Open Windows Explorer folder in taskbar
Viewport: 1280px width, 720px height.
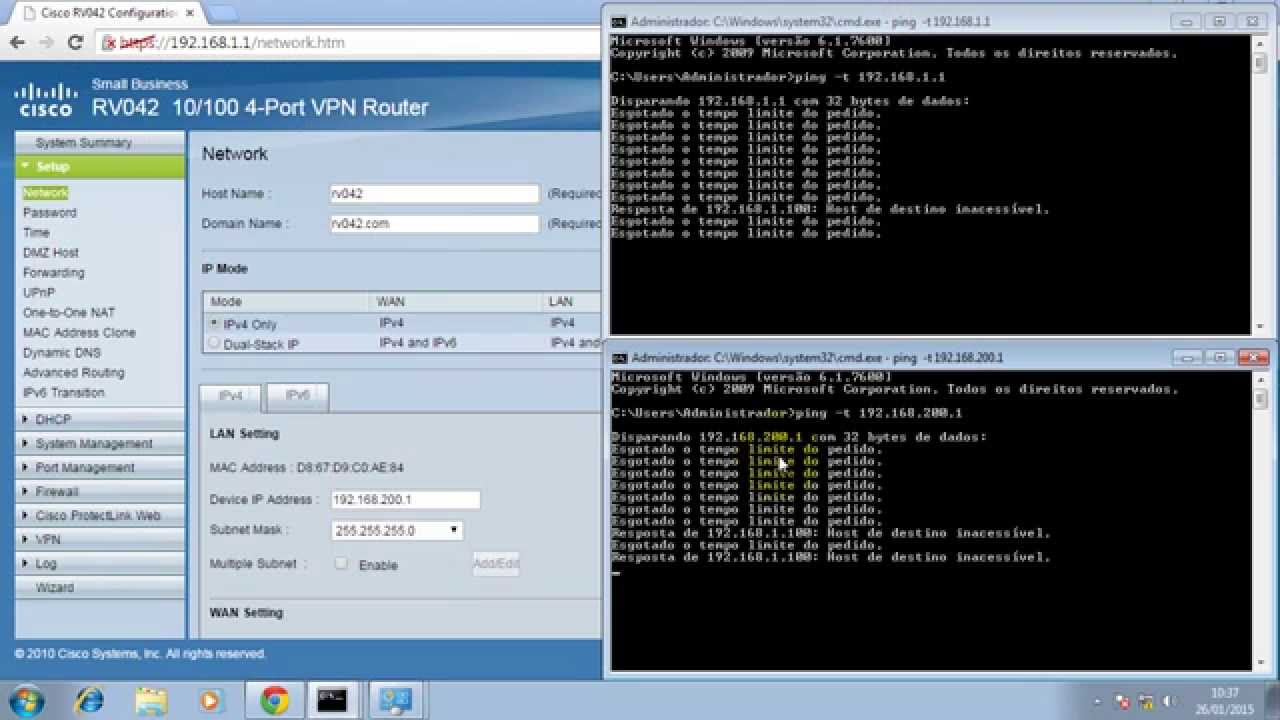pos(151,700)
